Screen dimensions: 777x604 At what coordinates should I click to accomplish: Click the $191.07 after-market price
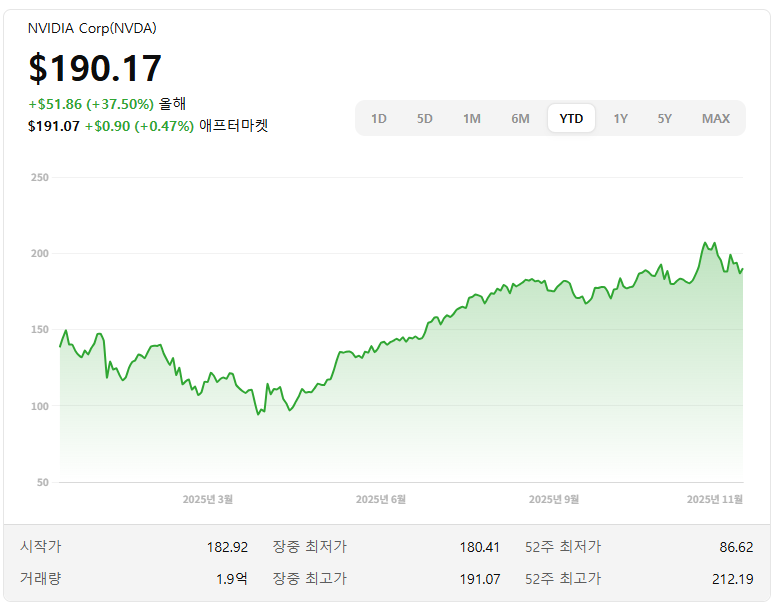[54, 126]
